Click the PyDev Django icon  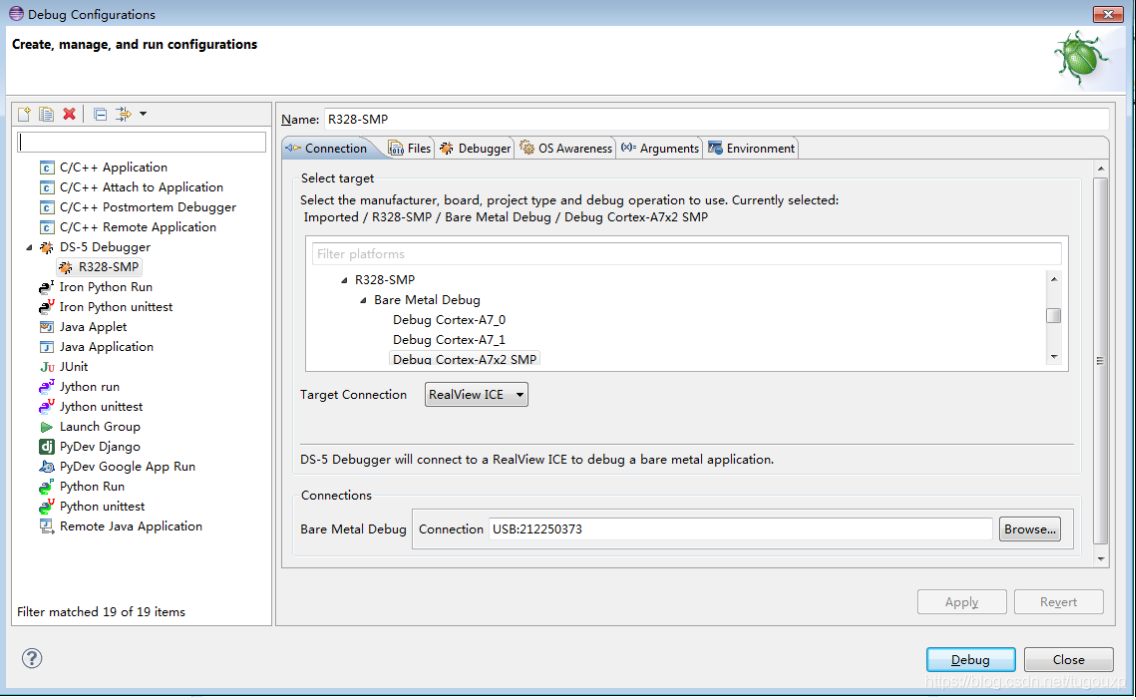click(x=46, y=446)
